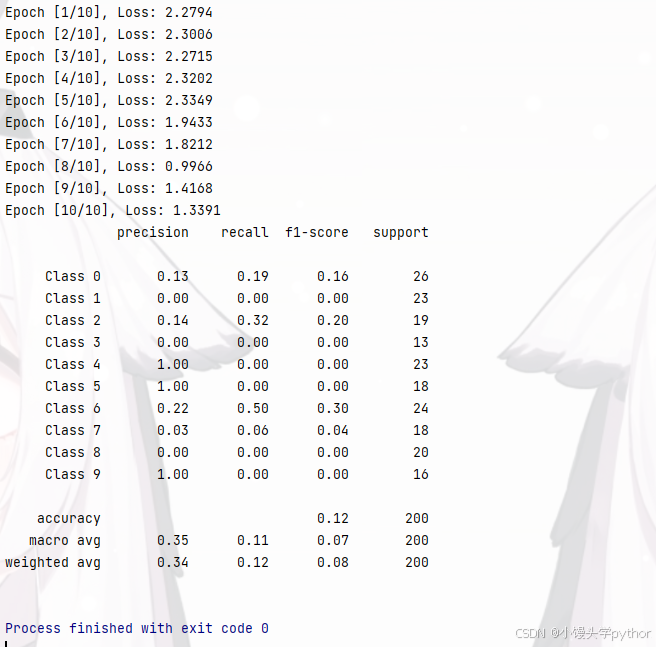The image size is (656, 647).
Task: Click Class 3 support value 13
Action: [421, 342]
